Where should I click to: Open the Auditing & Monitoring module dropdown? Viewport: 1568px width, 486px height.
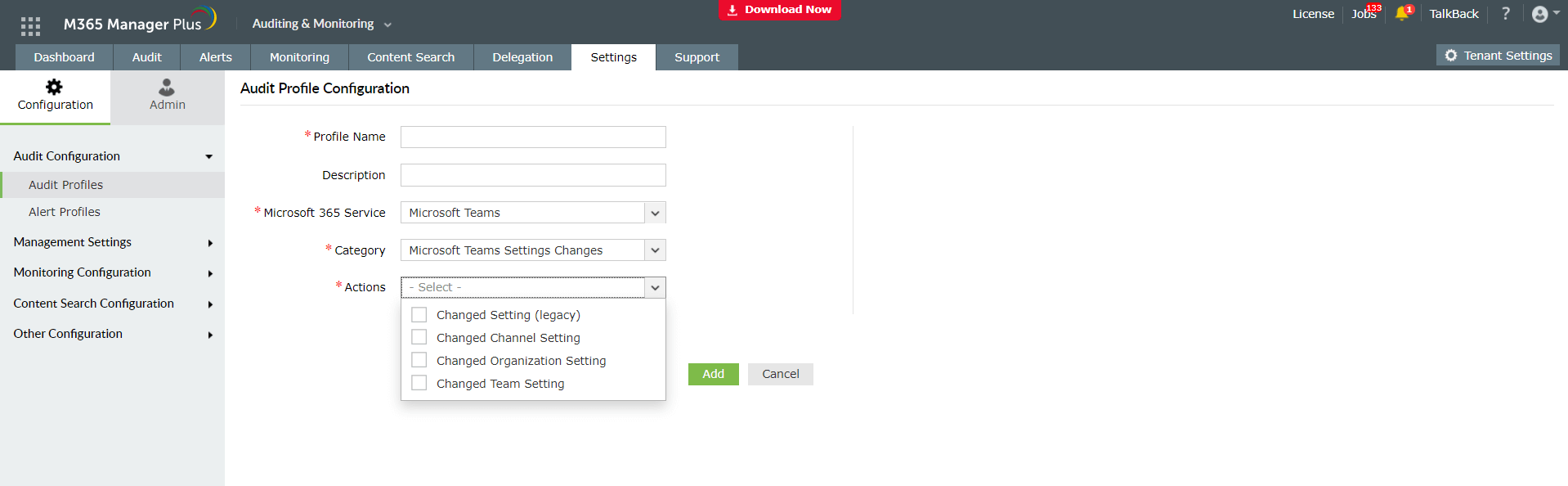click(321, 24)
